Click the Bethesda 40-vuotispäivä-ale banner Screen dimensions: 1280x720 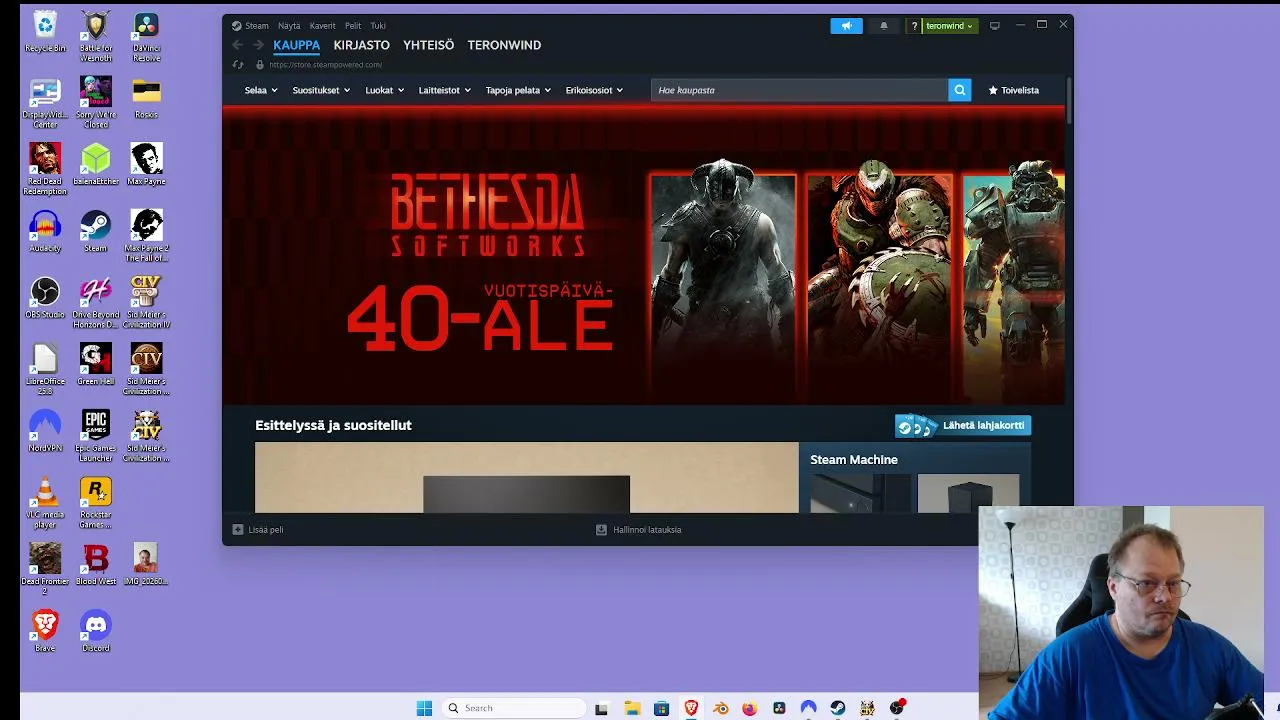pyautogui.click(x=644, y=256)
